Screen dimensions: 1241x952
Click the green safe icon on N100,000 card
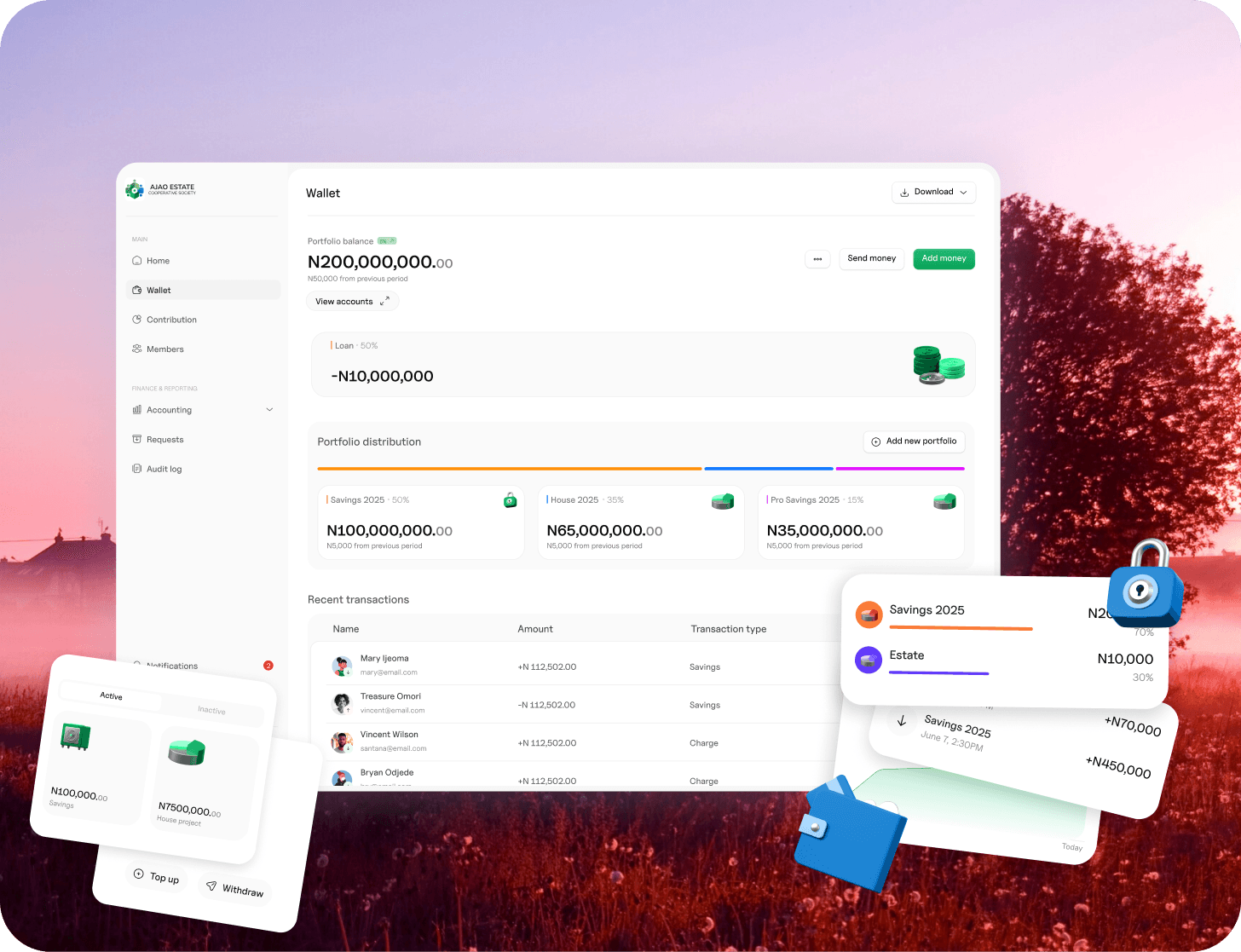coord(76,736)
